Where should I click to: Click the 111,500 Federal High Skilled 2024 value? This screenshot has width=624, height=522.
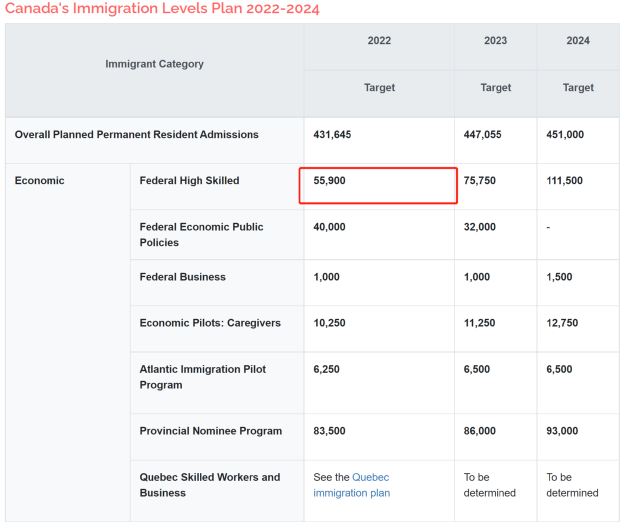564,181
